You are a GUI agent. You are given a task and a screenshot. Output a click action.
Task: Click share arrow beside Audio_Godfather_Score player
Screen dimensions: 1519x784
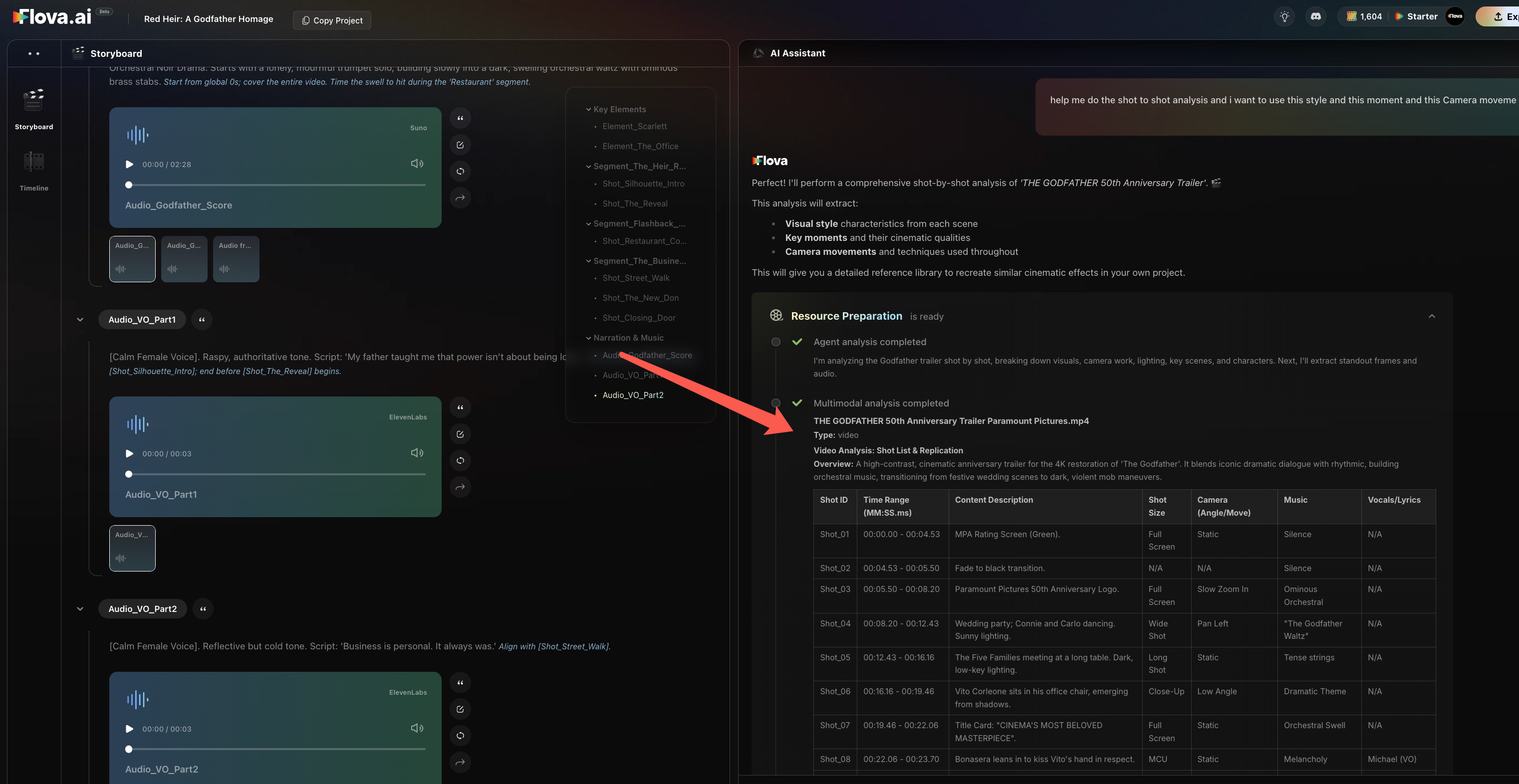pos(460,198)
